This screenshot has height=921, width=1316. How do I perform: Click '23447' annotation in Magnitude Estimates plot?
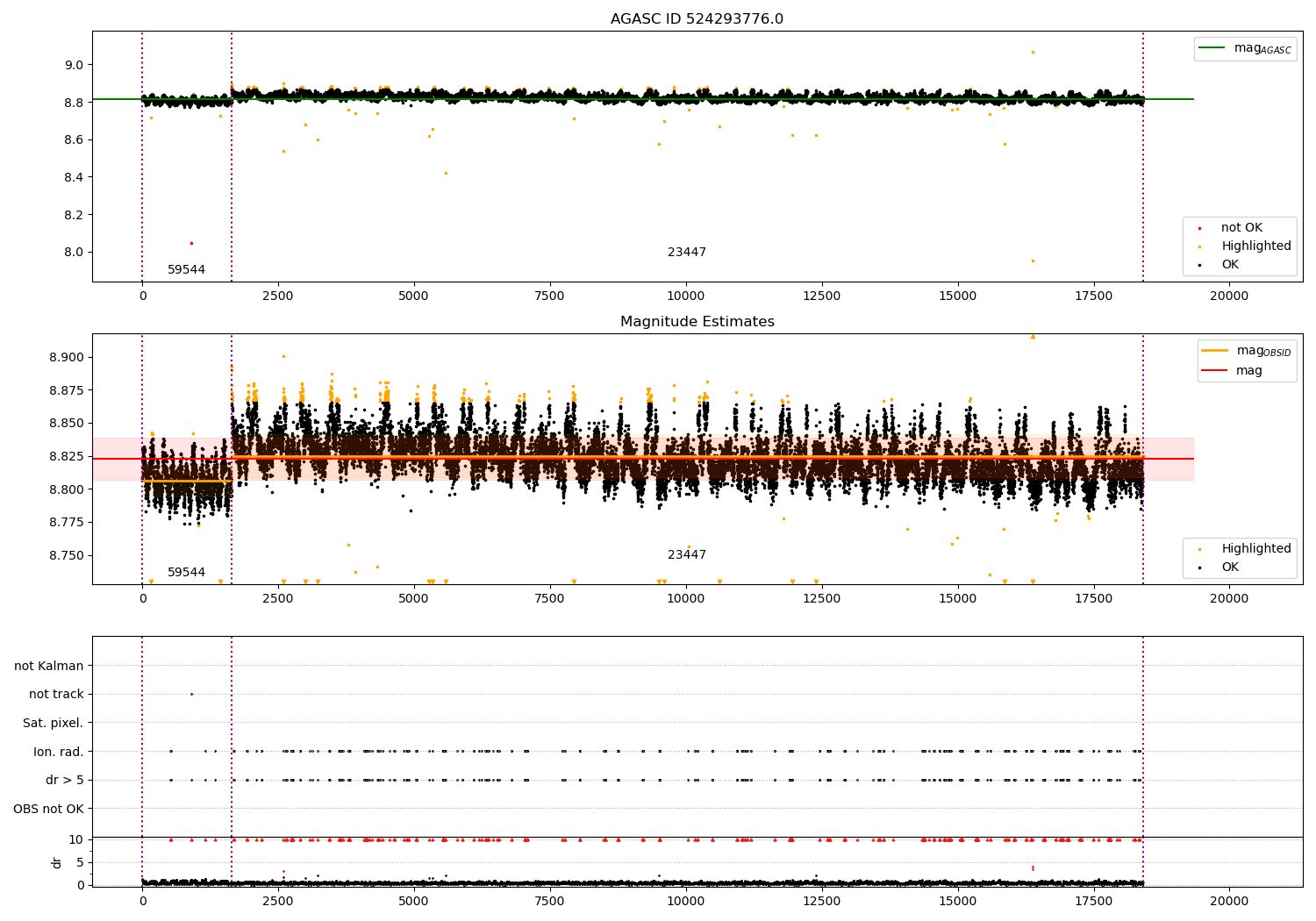click(x=687, y=555)
